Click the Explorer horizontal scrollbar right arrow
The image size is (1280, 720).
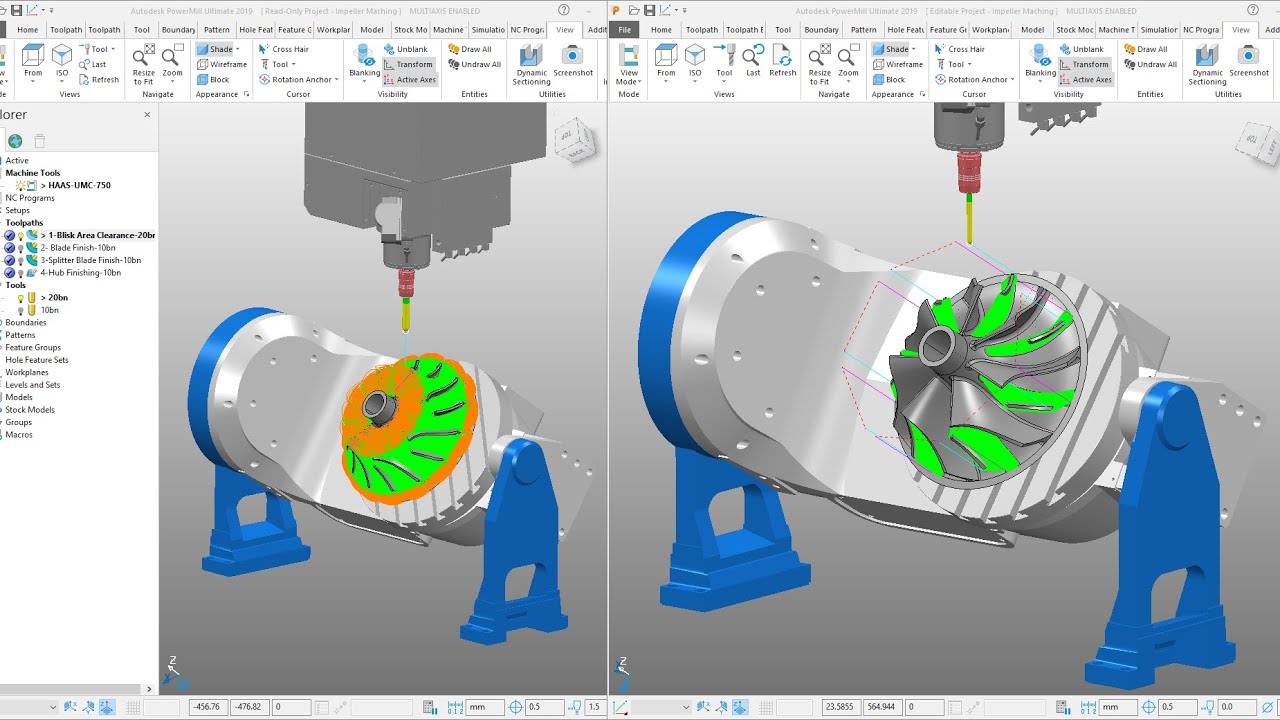click(150, 689)
